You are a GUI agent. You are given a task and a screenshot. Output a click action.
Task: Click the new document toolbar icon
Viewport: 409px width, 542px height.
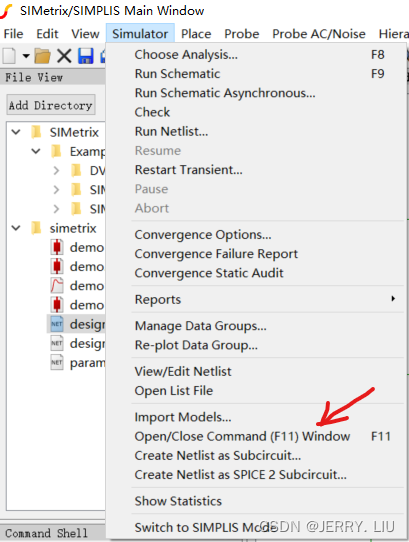click(x=9, y=56)
